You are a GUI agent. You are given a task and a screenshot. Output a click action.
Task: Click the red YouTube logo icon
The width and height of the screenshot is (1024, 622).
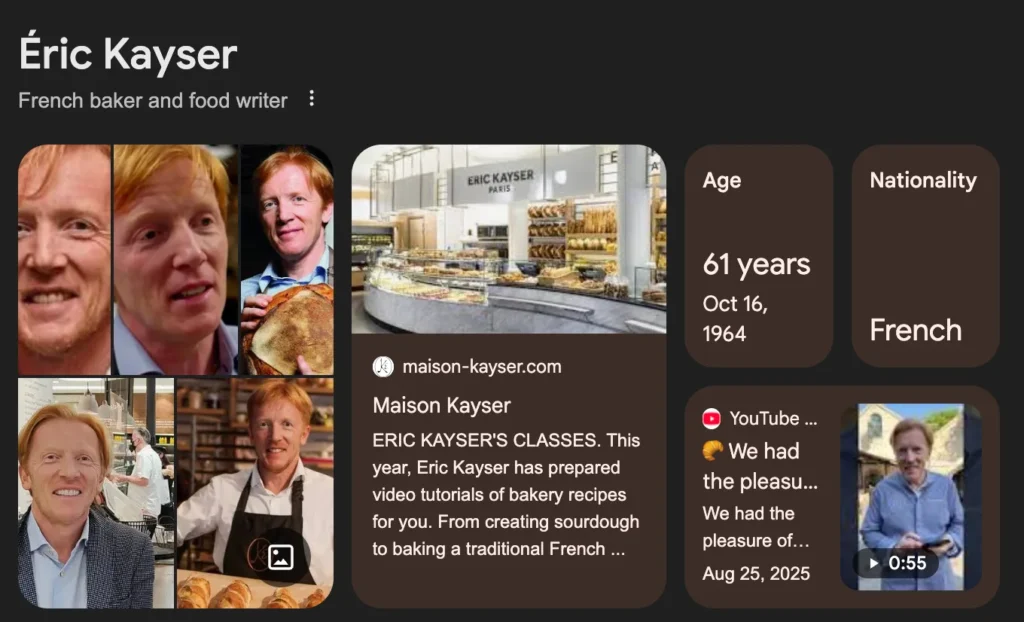pos(712,418)
